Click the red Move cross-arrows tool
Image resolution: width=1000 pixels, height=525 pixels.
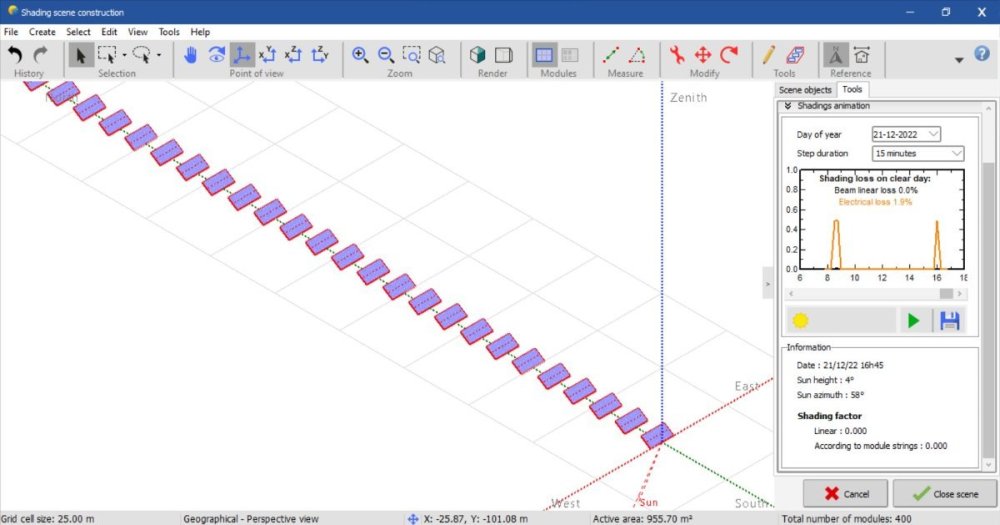[x=703, y=56]
